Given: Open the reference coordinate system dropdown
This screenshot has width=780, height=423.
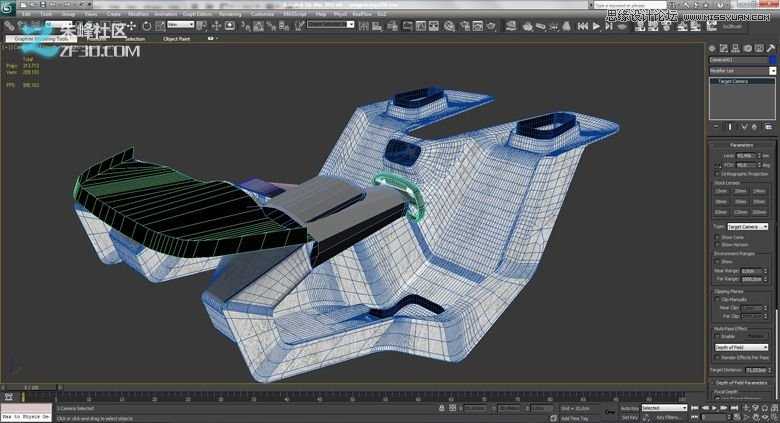Looking at the screenshot, I should pyautogui.click(x=181, y=24).
